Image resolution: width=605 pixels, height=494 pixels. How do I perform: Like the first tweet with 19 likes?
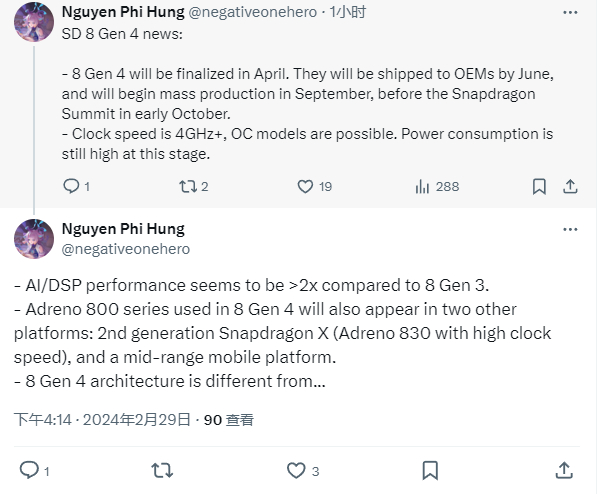tap(306, 186)
